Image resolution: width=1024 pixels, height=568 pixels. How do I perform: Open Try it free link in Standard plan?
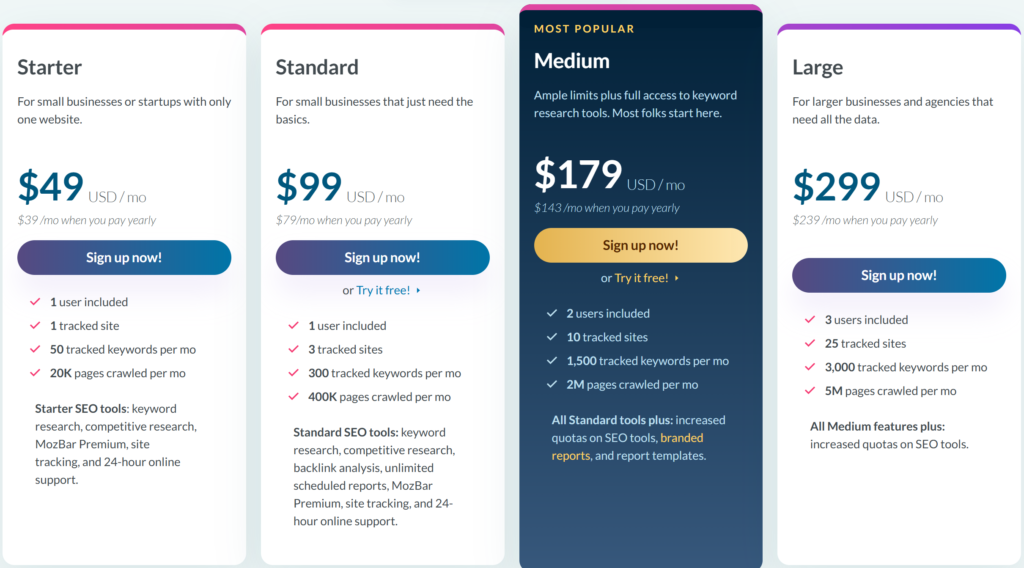click(x=383, y=290)
